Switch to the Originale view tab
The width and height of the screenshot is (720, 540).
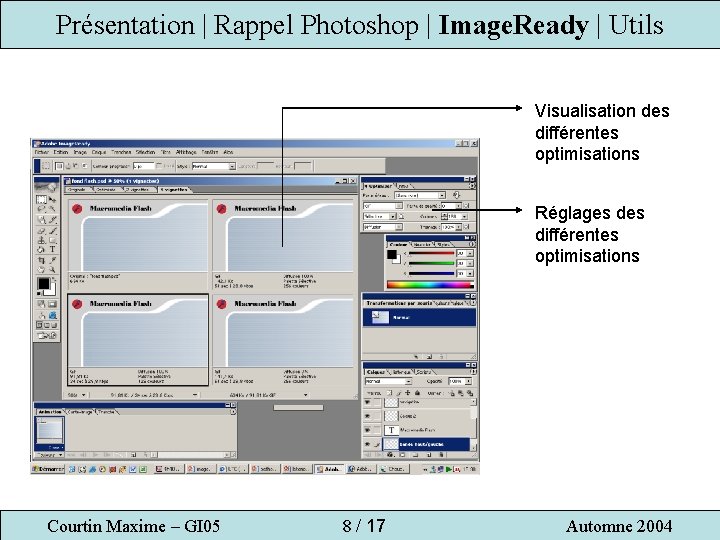[77, 190]
